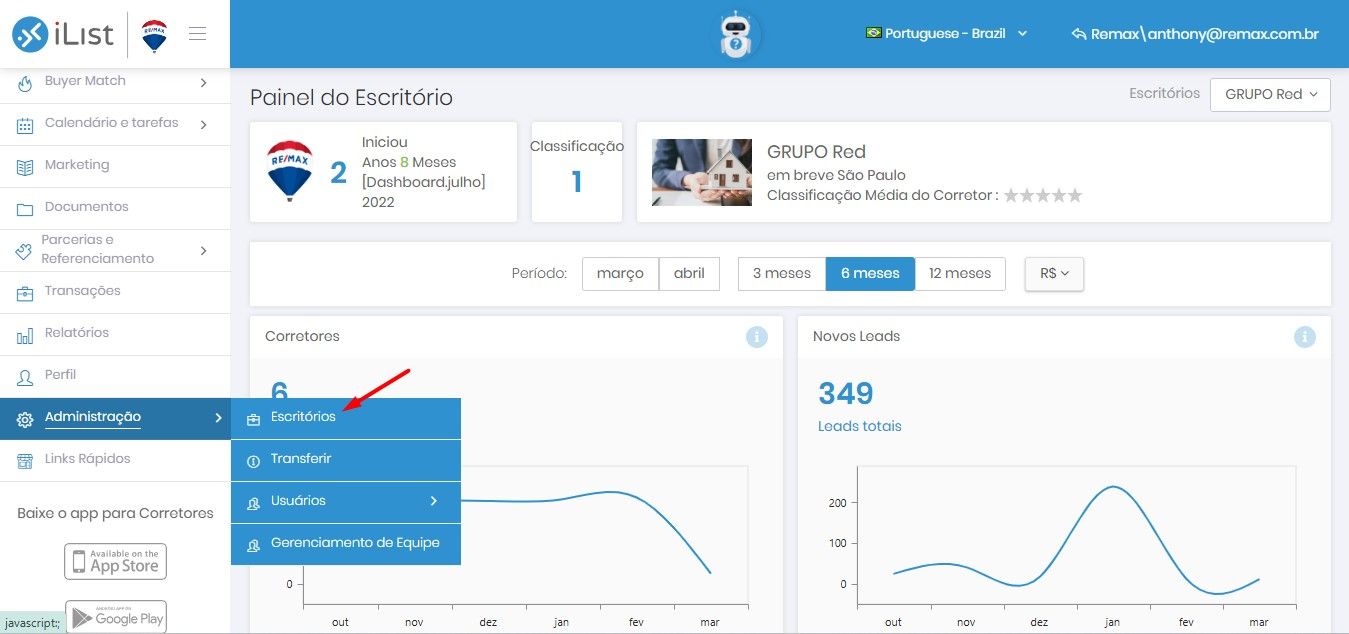This screenshot has width=1349, height=634.
Task: Click the Google Play download badge
Action: click(x=115, y=617)
